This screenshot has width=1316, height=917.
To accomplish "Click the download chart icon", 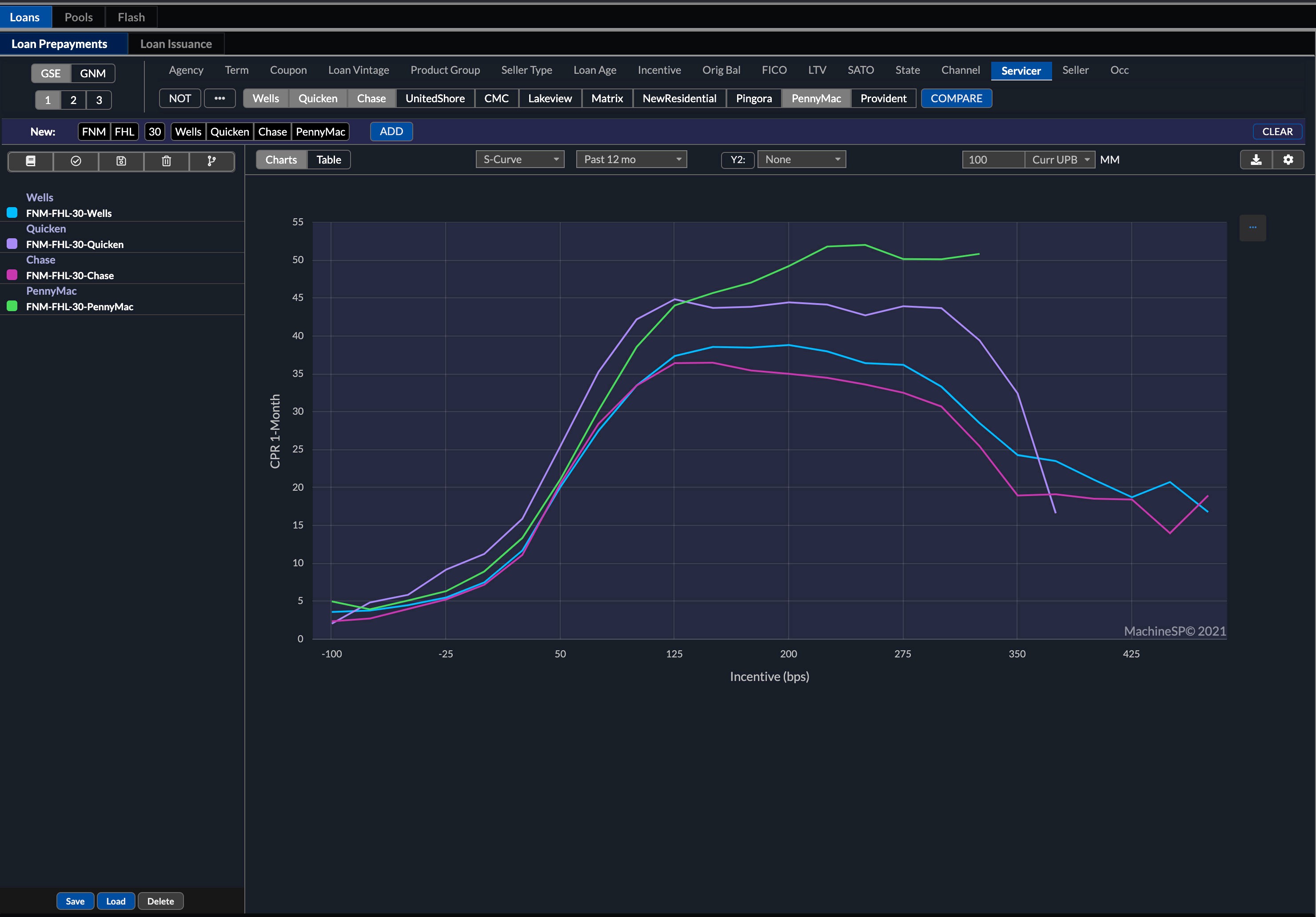I will pyautogui.click(x=1256, y=160).
